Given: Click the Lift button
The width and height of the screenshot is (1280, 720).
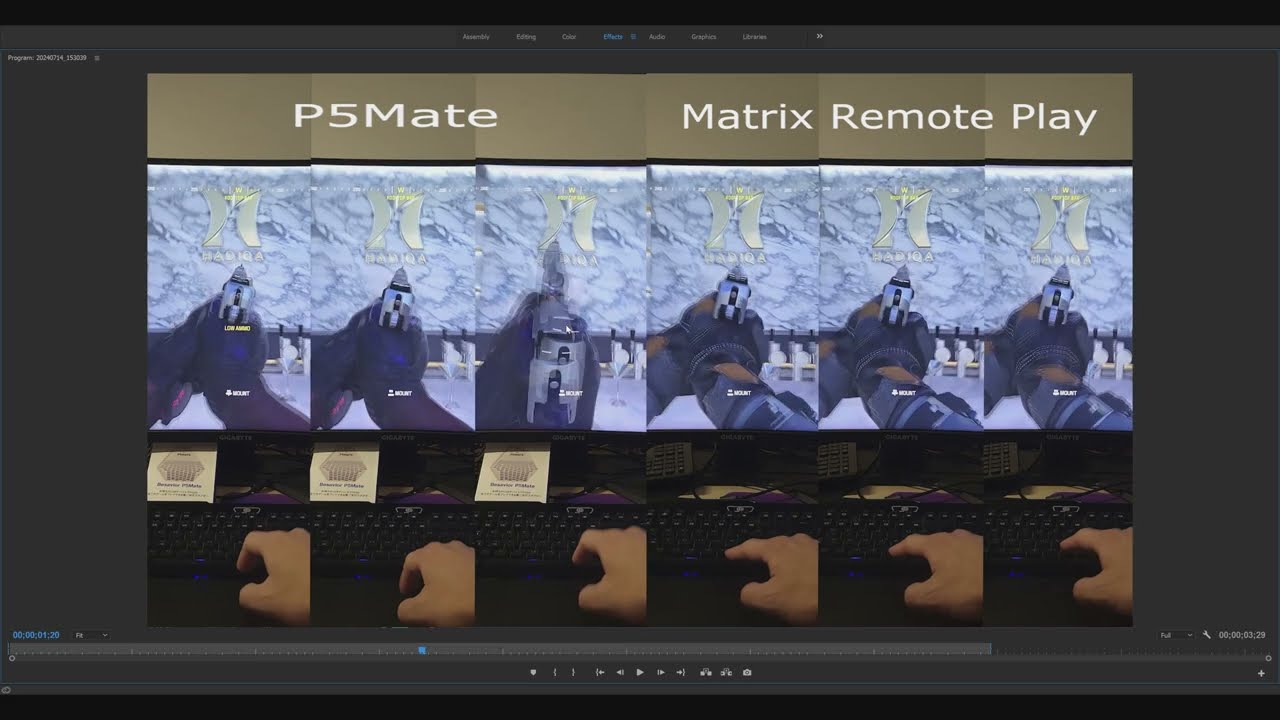Looking at the screenshot, I should (x=706, y=672).
